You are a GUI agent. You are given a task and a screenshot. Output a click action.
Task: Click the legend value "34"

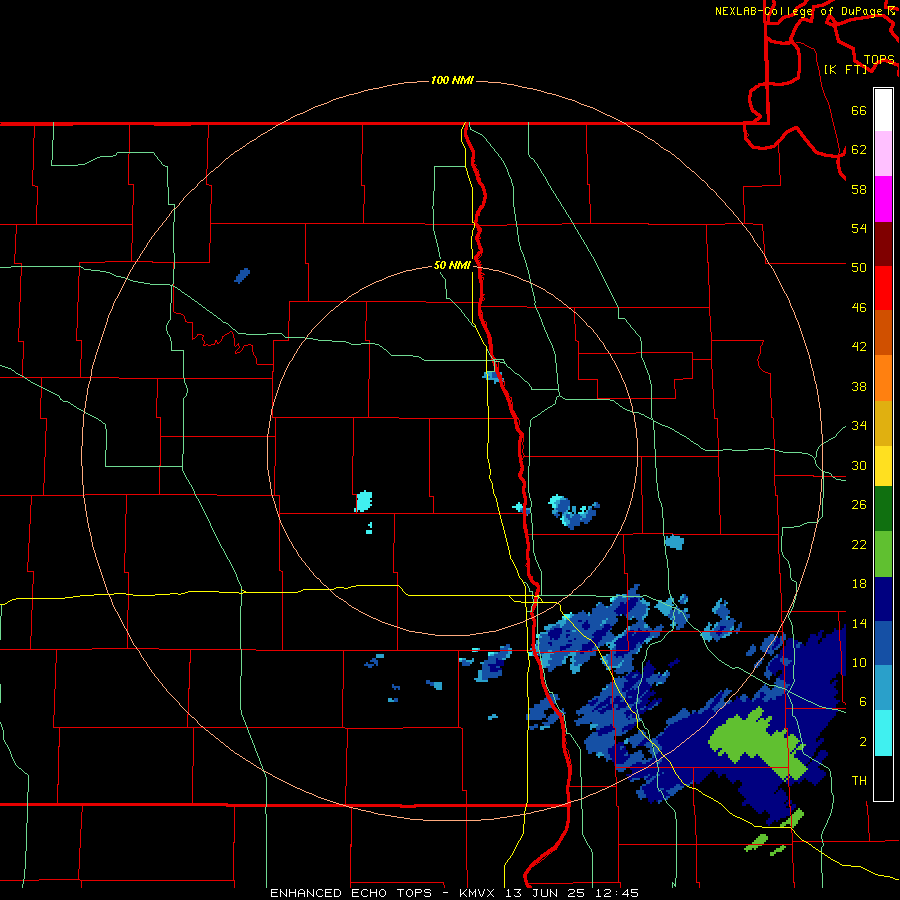point(859,426)
